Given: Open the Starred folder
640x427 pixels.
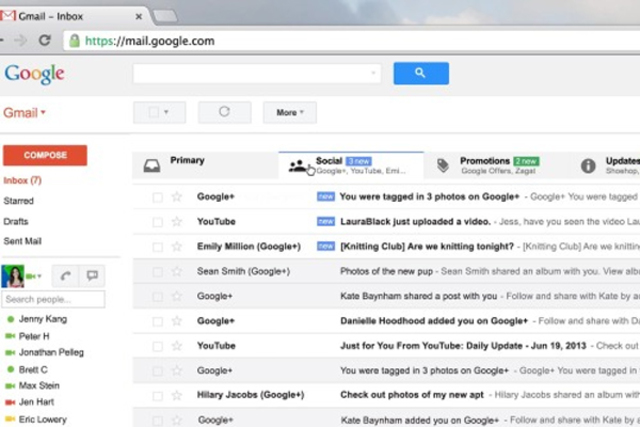Looking at the screenshot, I should (18, 201).
